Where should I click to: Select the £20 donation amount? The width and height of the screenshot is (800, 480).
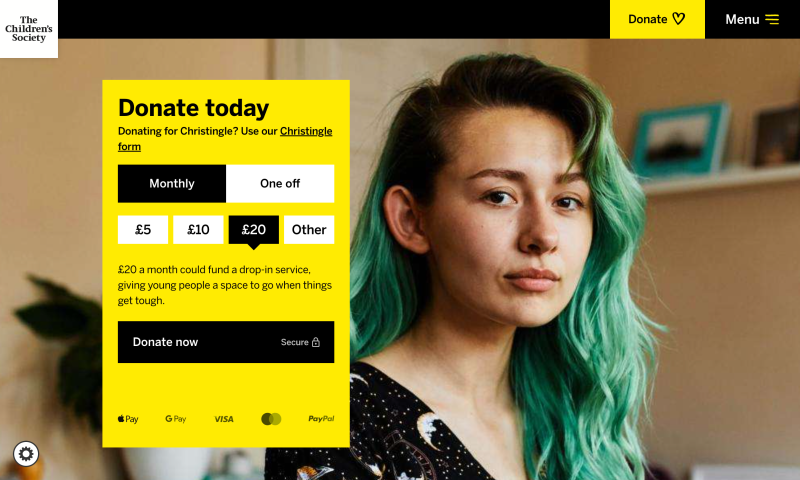254,230
